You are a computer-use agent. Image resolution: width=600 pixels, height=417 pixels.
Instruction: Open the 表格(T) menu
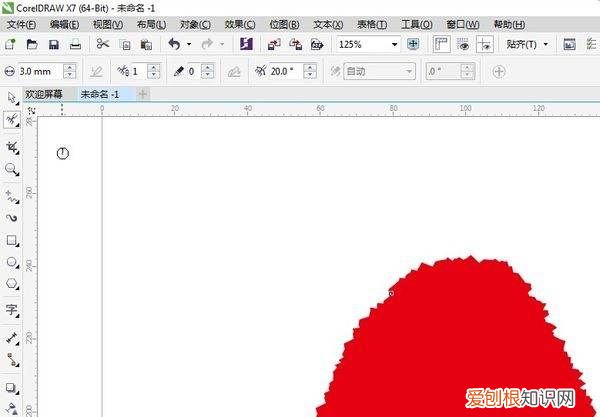pos(372,24)
